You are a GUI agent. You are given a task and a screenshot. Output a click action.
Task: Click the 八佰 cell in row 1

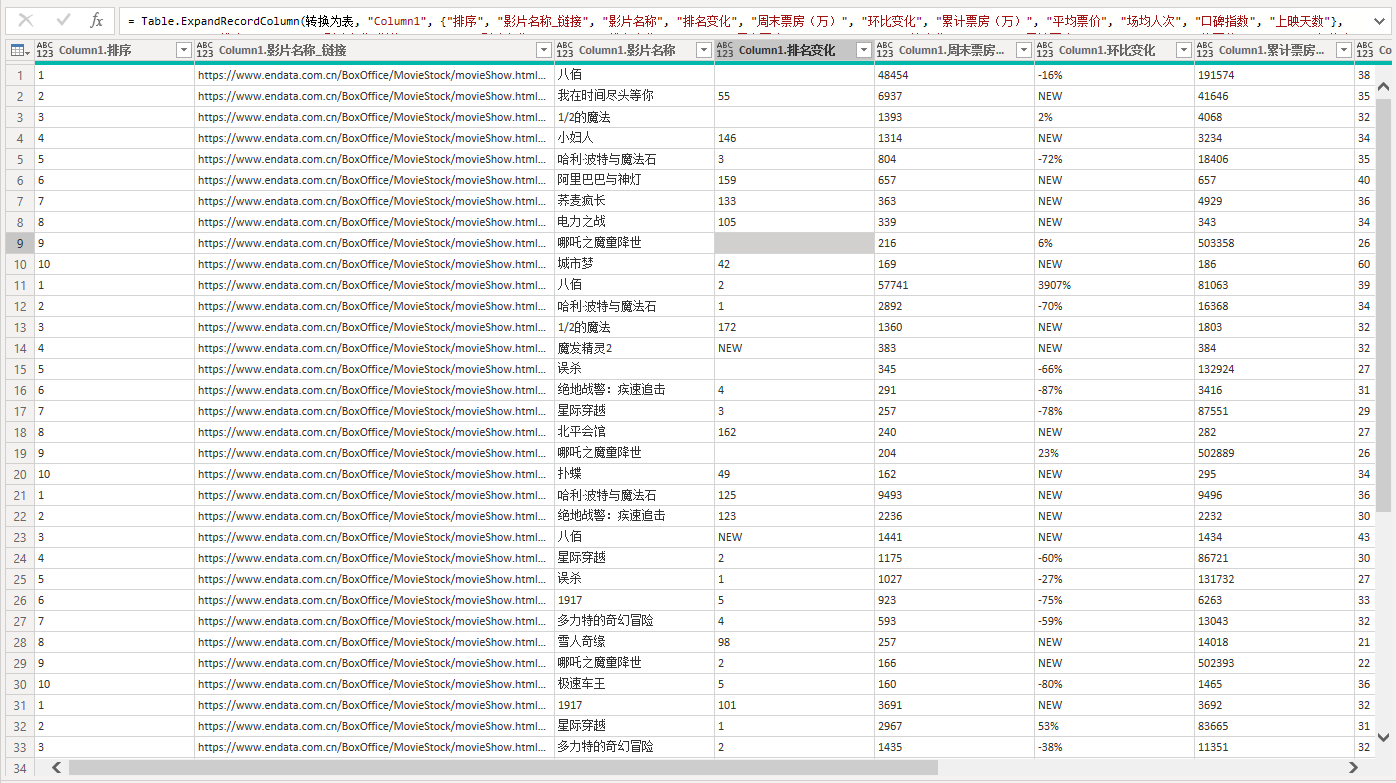point(580,74)
